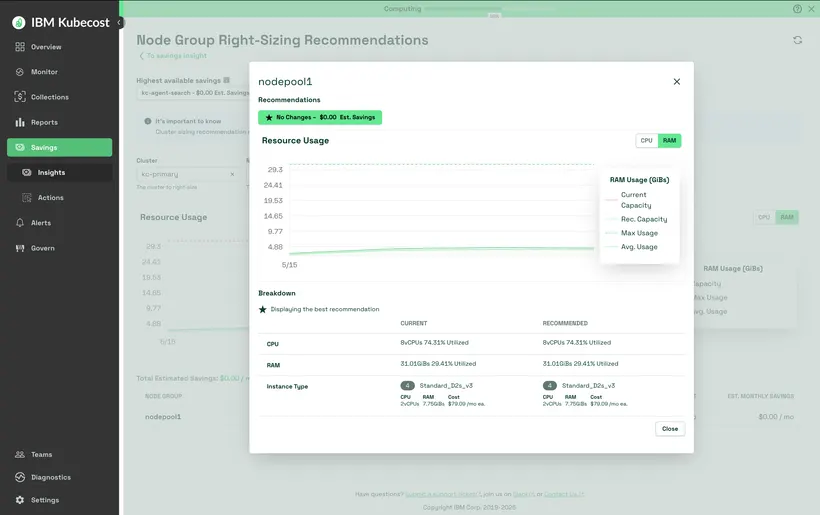Click the Insights eye icon
The width and height of the screenshot is (820, 515).
click(x=27, y=173)
